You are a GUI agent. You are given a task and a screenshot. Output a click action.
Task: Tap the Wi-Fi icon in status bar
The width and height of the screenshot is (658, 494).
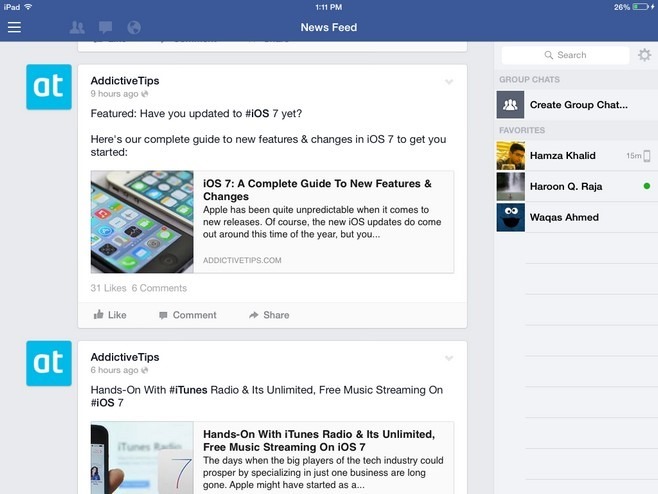(x=28, y=7)
